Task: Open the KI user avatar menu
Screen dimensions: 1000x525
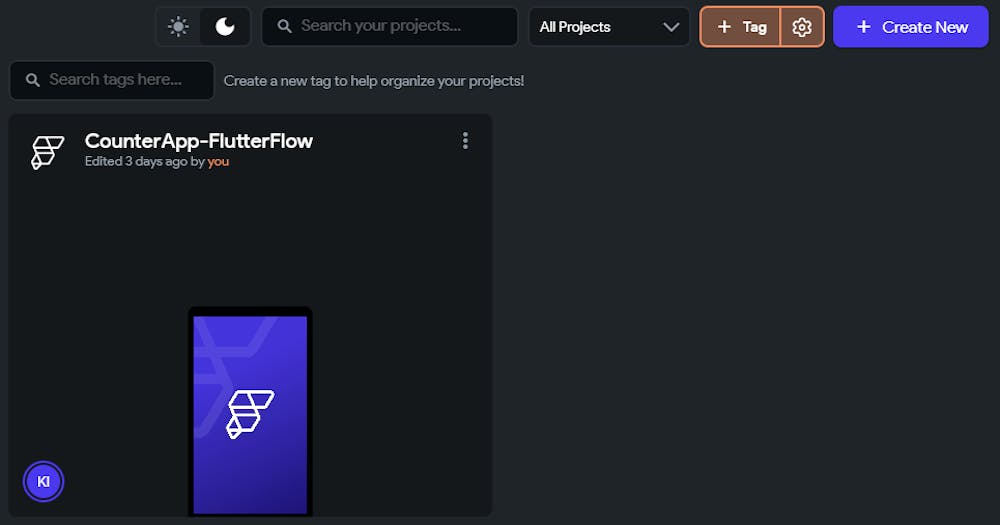Action: click(x=43, y=482)
